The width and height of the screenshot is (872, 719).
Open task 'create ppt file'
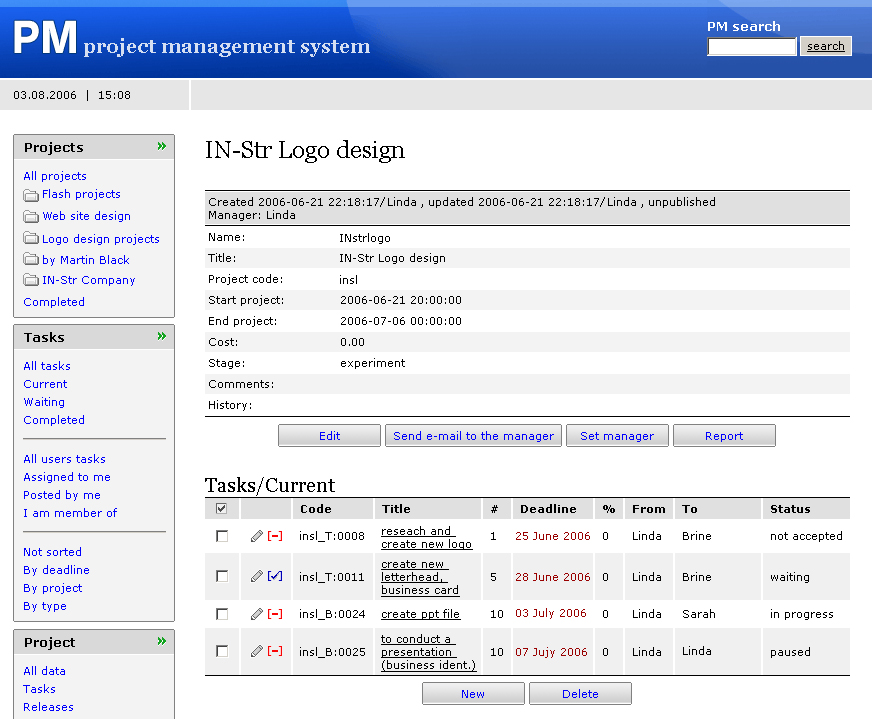point(420,614)
